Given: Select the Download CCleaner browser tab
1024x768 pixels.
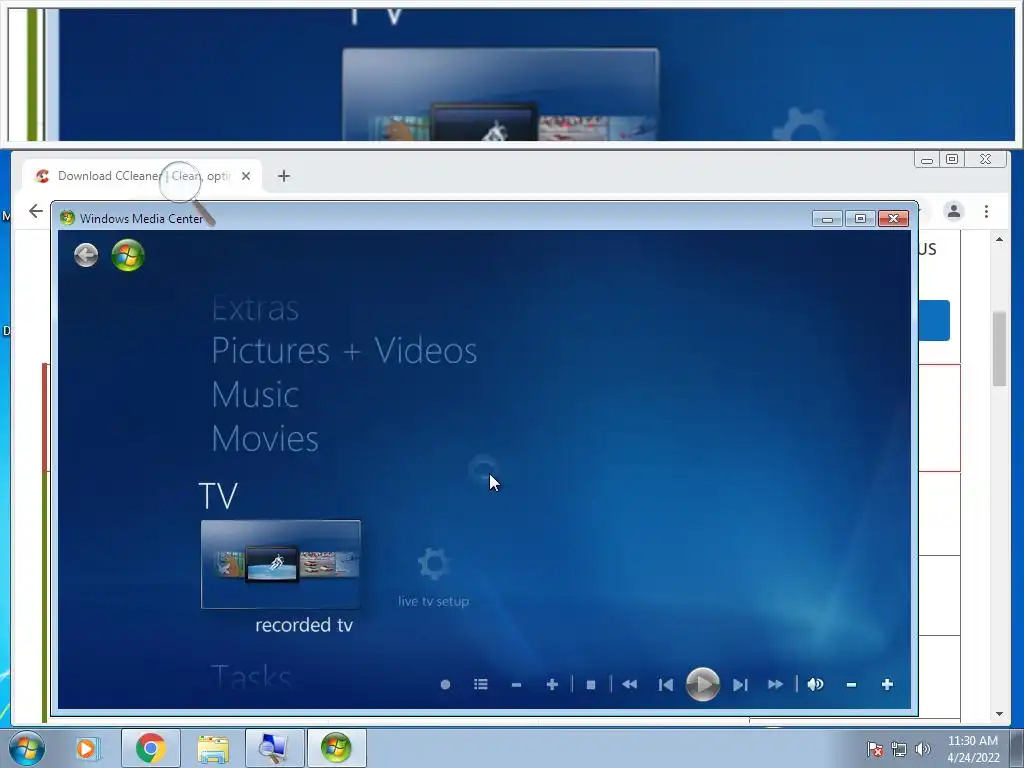Looking at the screenshot, I should point(142,176).
